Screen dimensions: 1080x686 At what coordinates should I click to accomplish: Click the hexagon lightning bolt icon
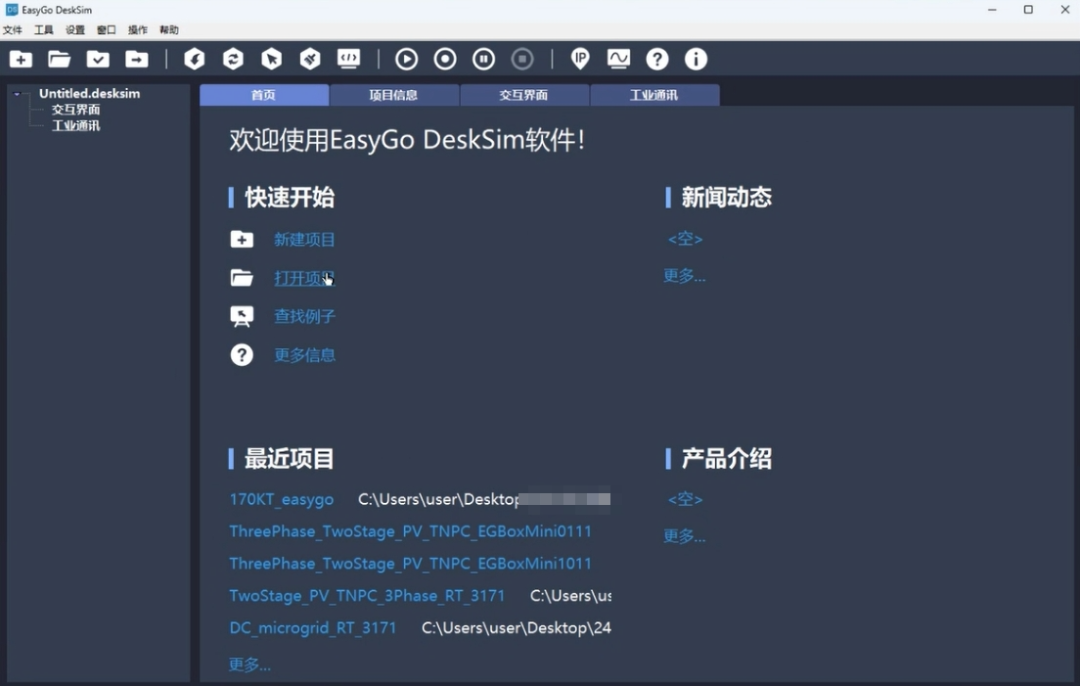click(x=194, y=59)
